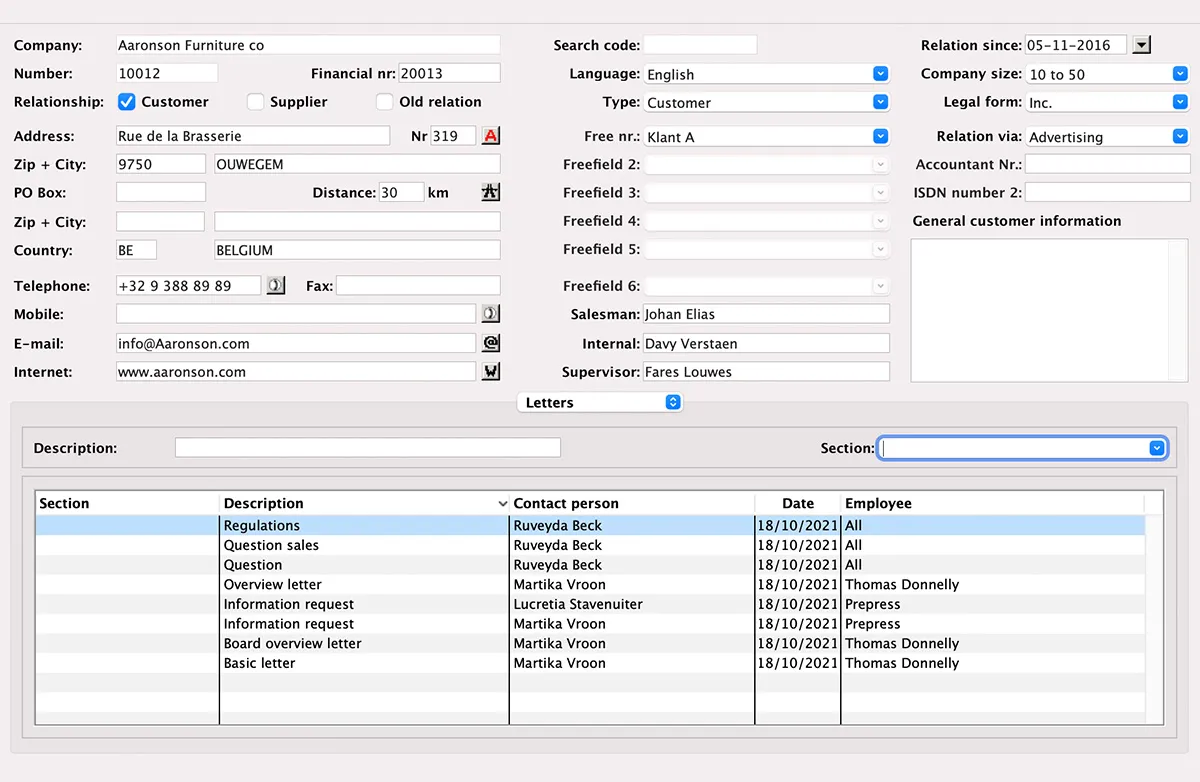Image resolution: width=1200 pixels, height=782 pixels.
Task: Enable the Supplier checkbox
Action: point(256,102)
